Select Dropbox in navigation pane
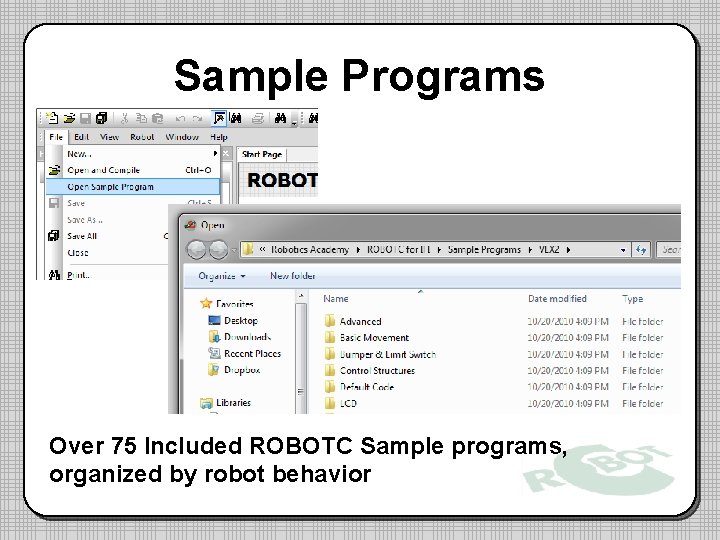This screenshot has width=720, height=540. pos(242,370)
